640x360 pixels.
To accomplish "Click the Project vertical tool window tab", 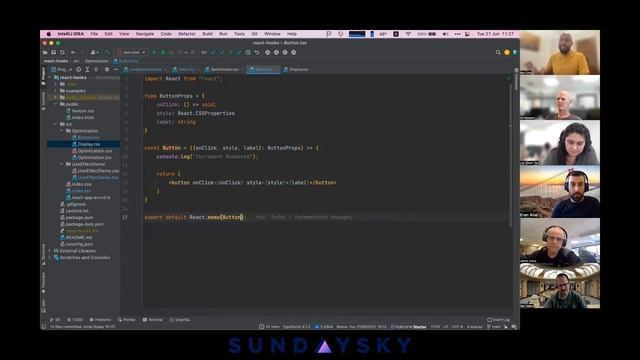I will click(43, 76).
